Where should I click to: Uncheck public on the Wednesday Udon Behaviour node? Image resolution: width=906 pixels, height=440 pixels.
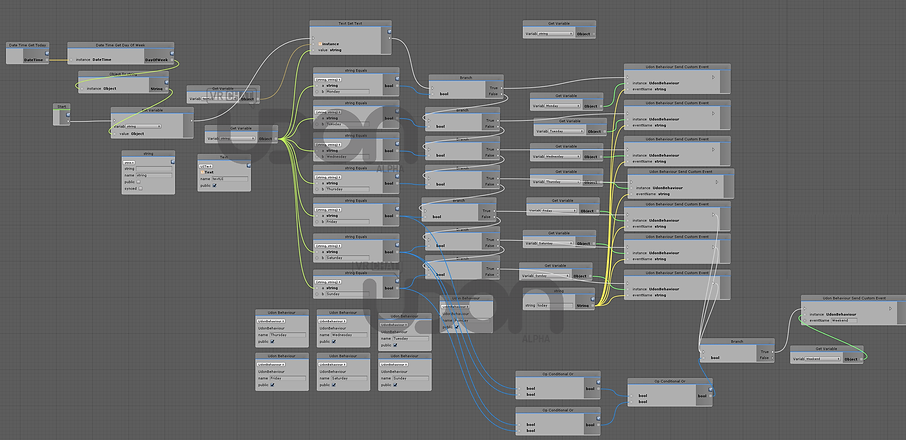(333, 341)
